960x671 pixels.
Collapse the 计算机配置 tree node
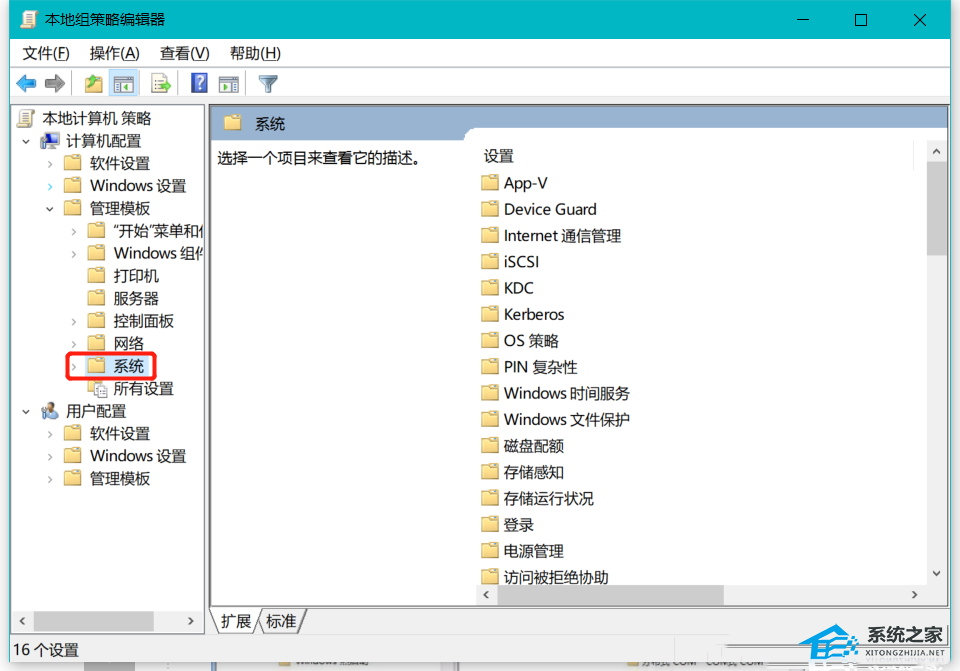[x=26, y=140]
